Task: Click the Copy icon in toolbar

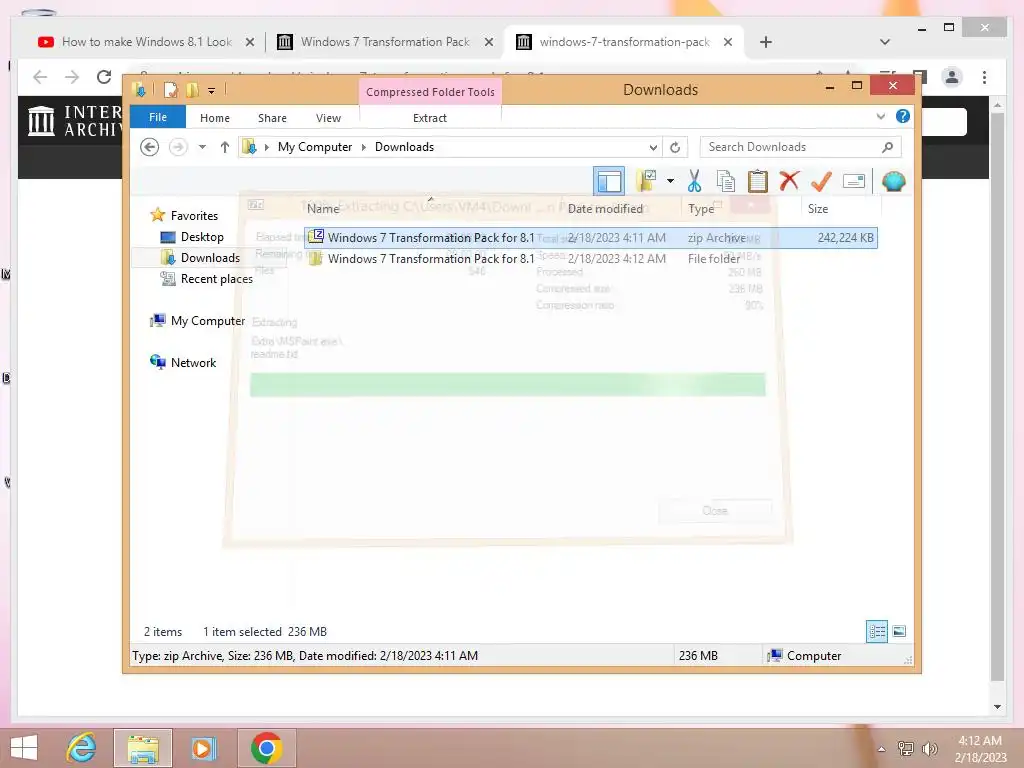Action: tap(726, 181)
